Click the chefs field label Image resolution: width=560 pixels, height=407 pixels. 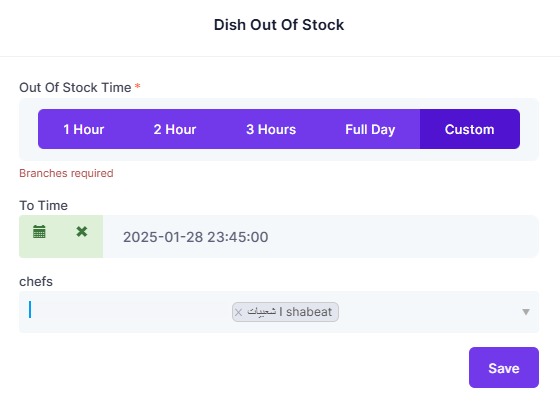point(36,282)
